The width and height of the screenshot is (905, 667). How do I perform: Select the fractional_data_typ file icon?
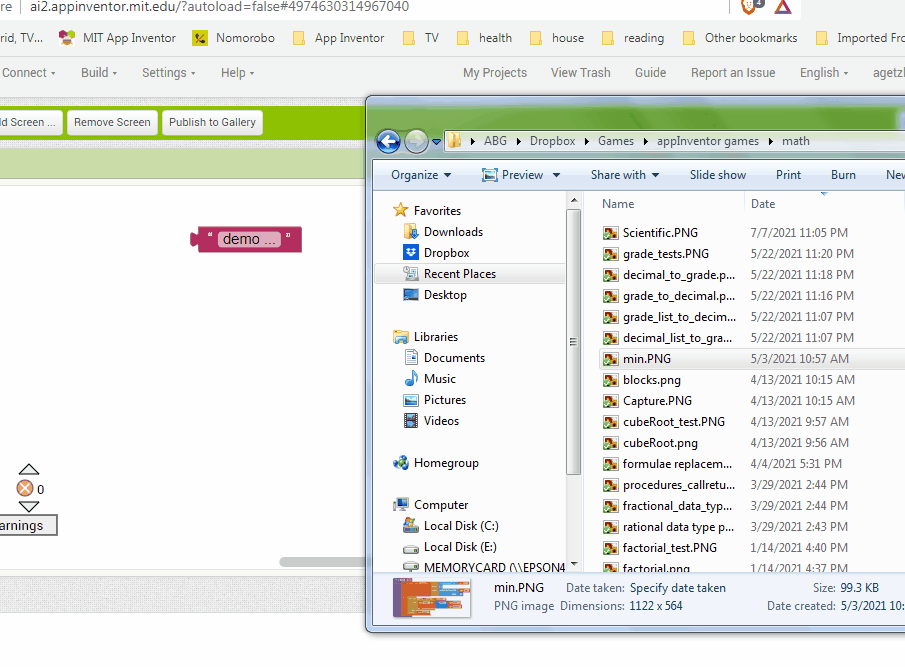[x=610, y=506]
